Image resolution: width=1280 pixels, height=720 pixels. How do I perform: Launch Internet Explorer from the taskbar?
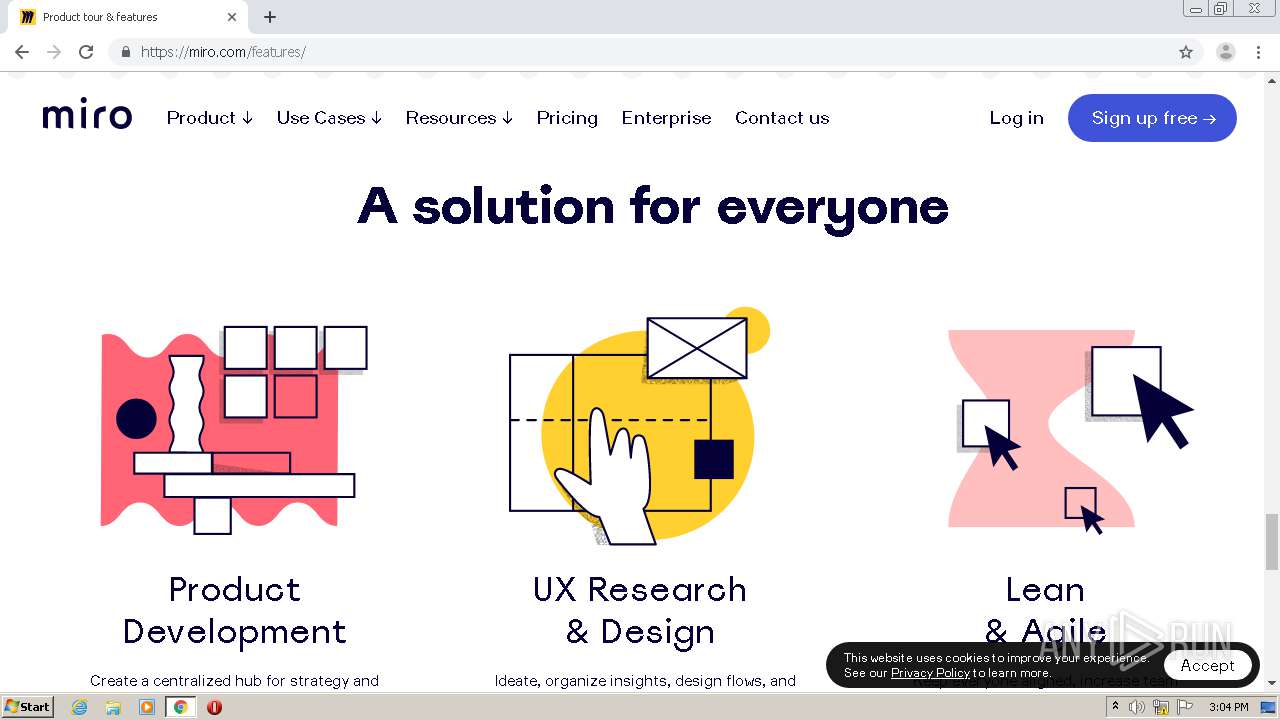tap(80, 707)
